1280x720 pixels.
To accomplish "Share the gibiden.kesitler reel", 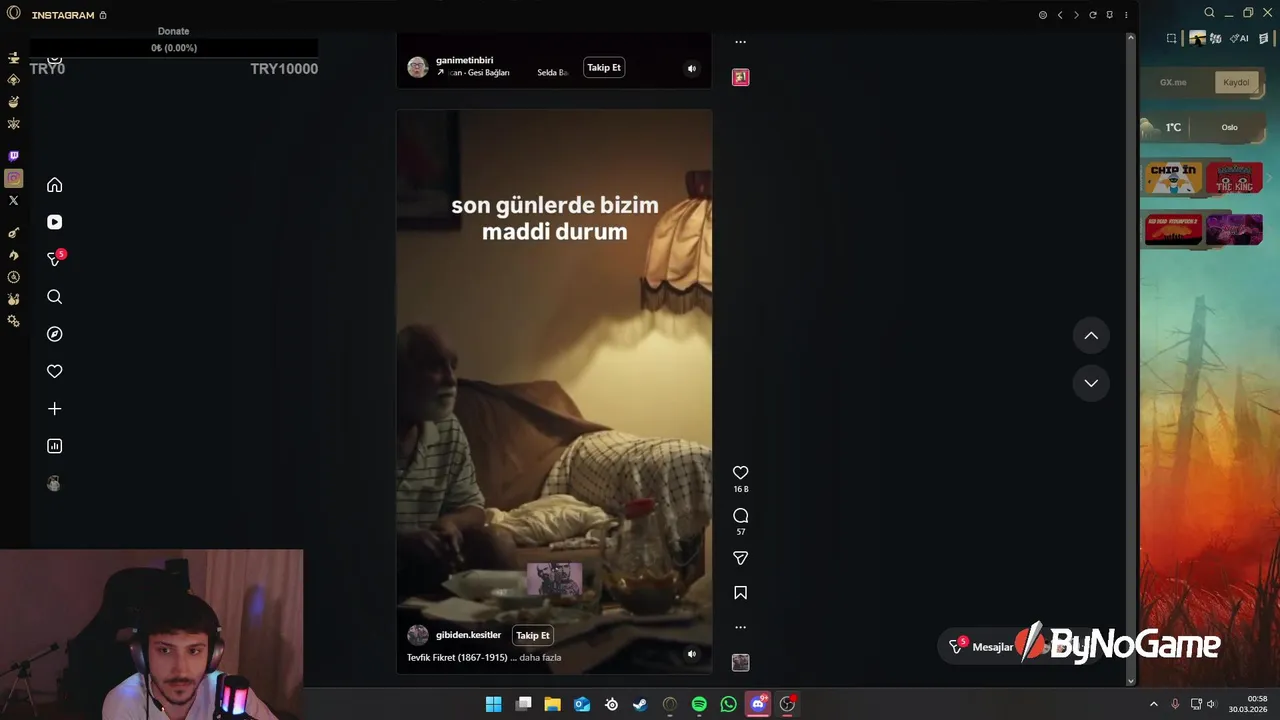I will pos(741,558).
